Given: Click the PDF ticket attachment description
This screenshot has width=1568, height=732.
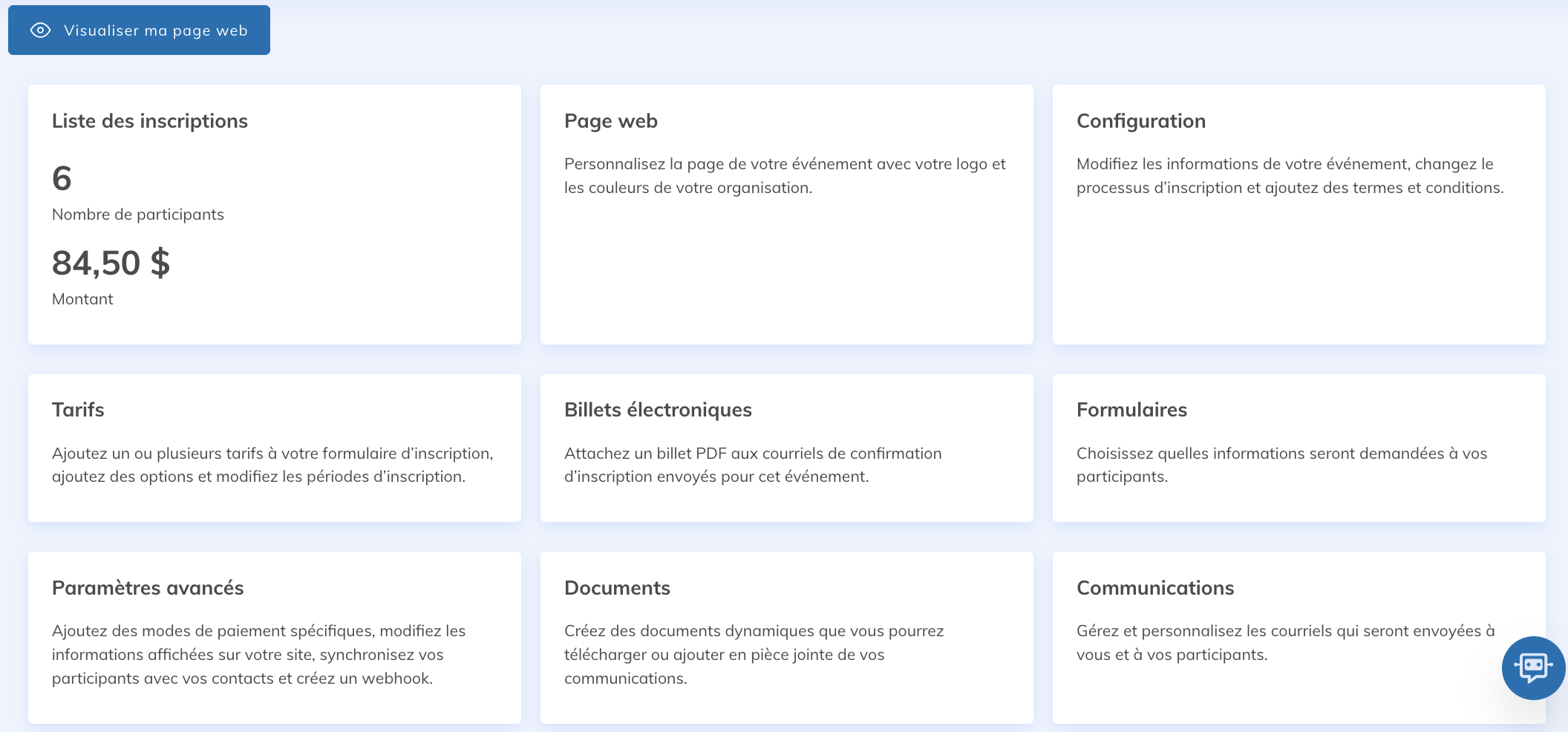Looking at the screenshot, I should [x=753, y=465].
